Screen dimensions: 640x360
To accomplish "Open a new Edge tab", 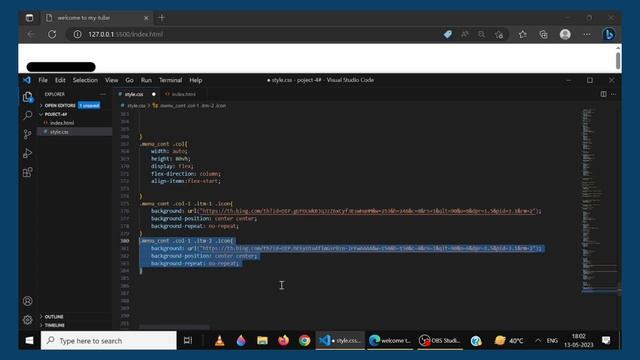I will (x=162, y=18).
